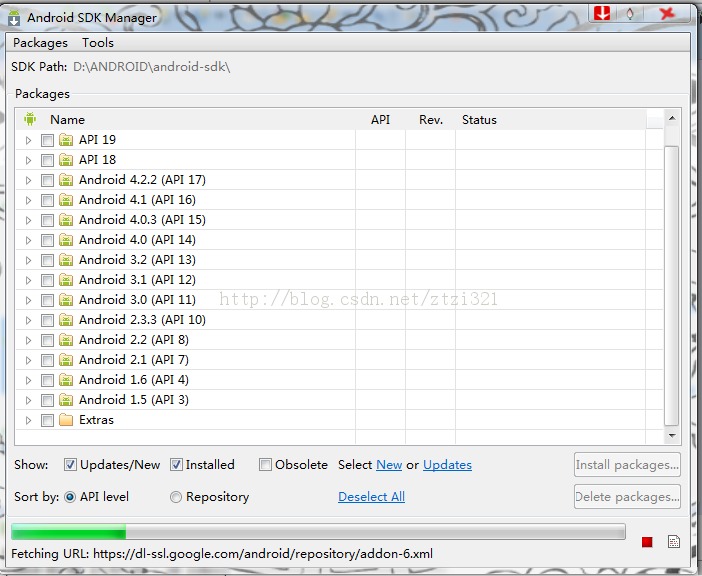The image size is (702, 576).
Task: Click the Android 3.1 folder icon
Action: (66, 280)
